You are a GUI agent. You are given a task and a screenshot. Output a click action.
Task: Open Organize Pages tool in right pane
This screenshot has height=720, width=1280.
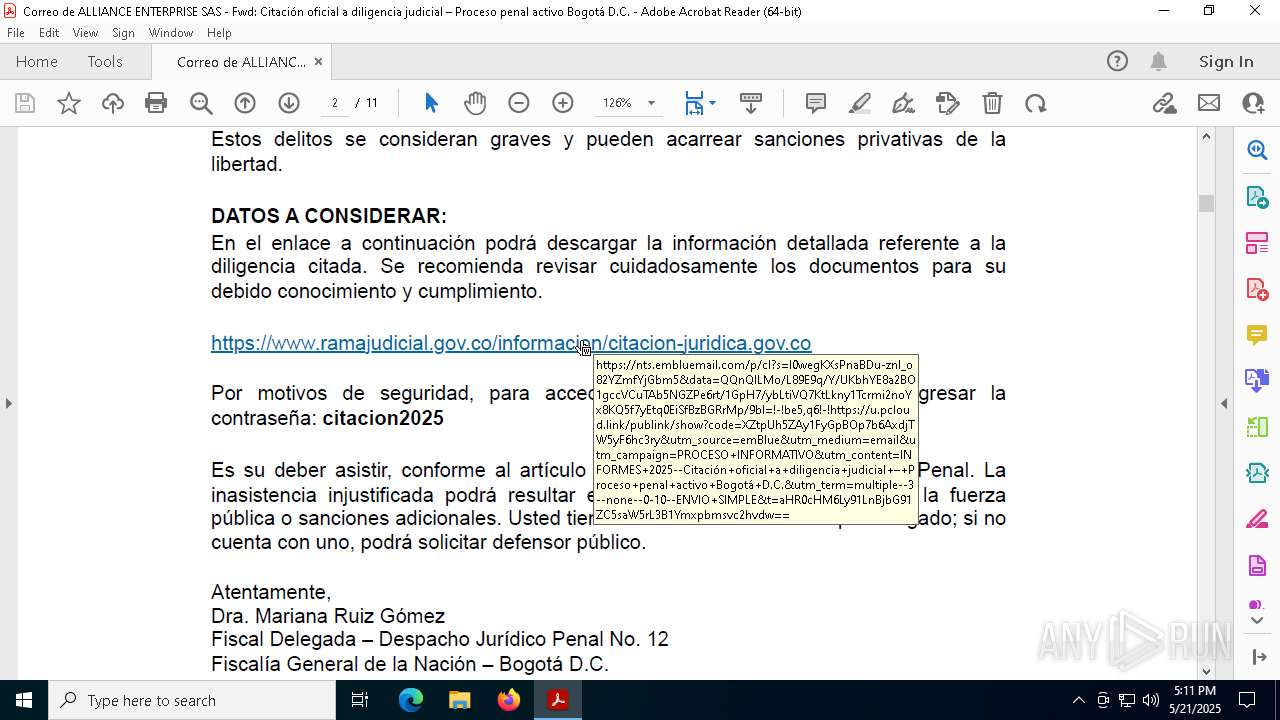click(1257, 243)
